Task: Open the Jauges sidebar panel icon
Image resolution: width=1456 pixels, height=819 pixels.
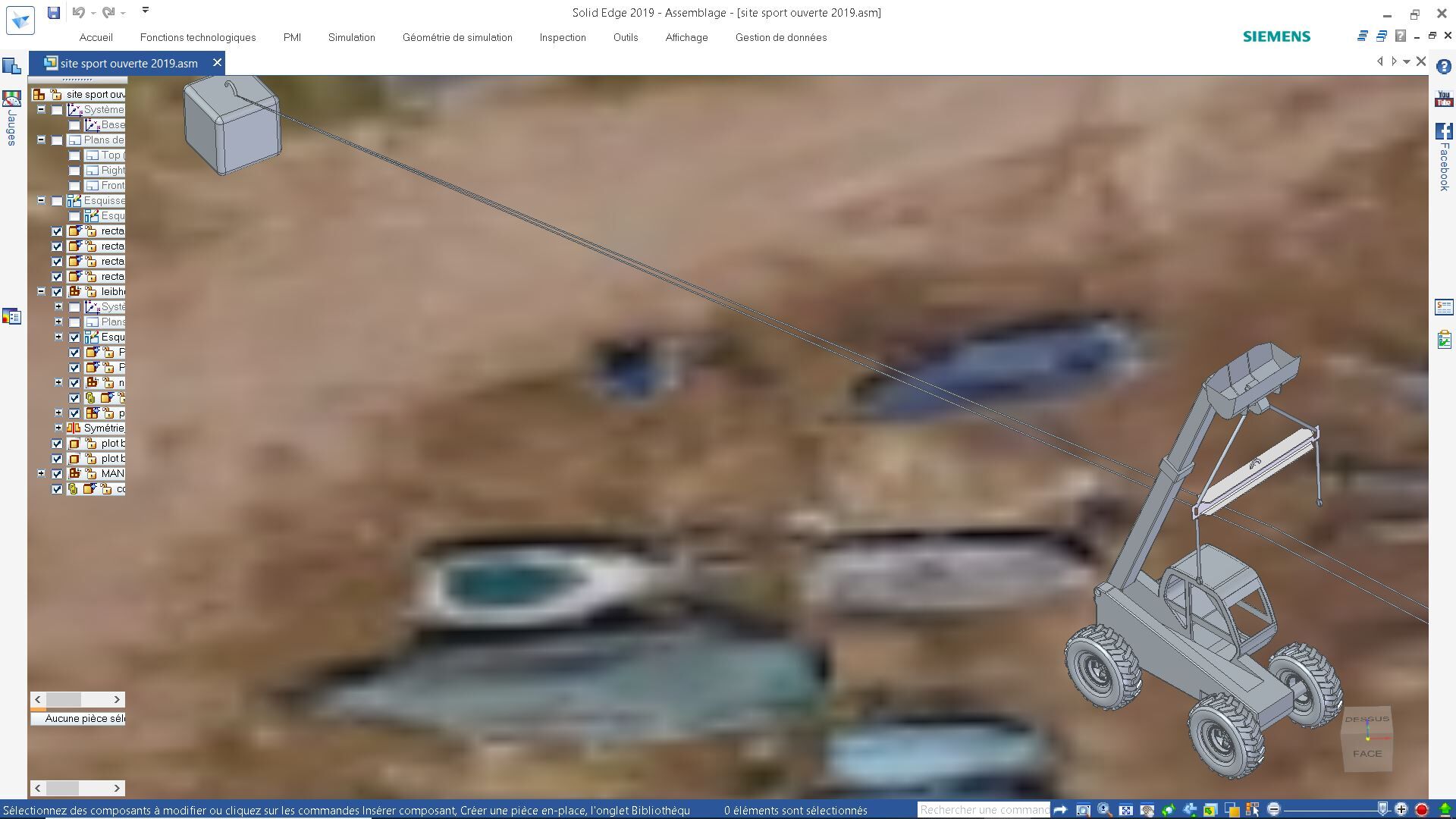Action: [11, 99]
